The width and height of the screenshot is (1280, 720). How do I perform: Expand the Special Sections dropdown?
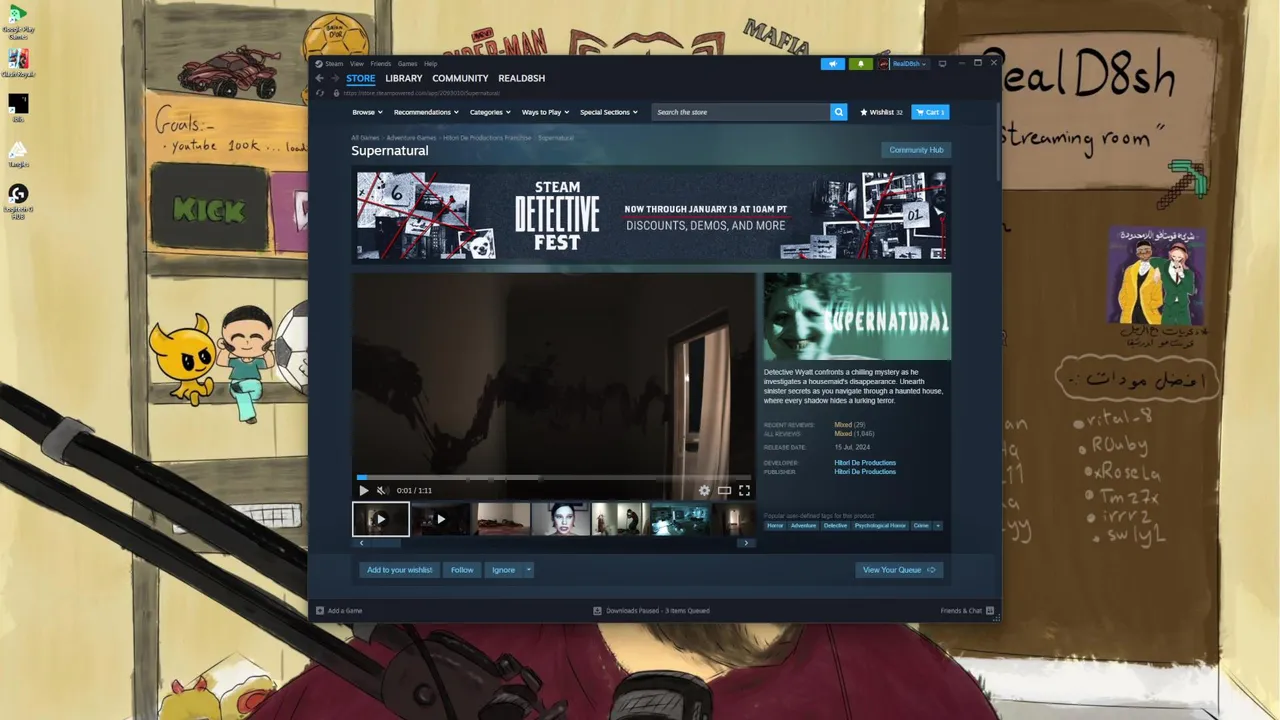[608, 112]
